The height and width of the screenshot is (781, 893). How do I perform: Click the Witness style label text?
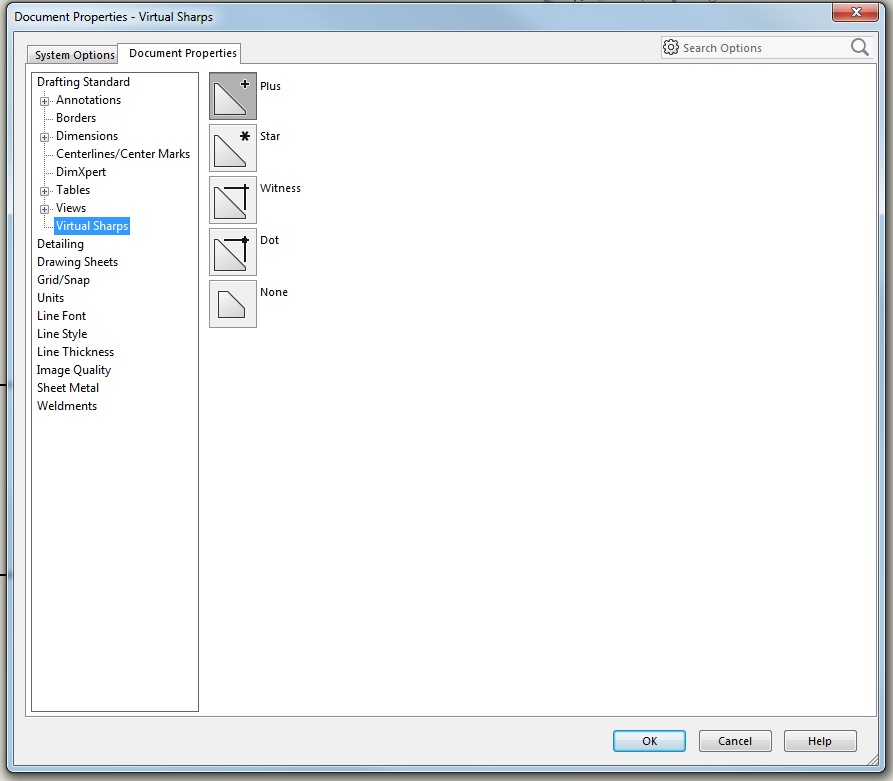click(280, 188)
